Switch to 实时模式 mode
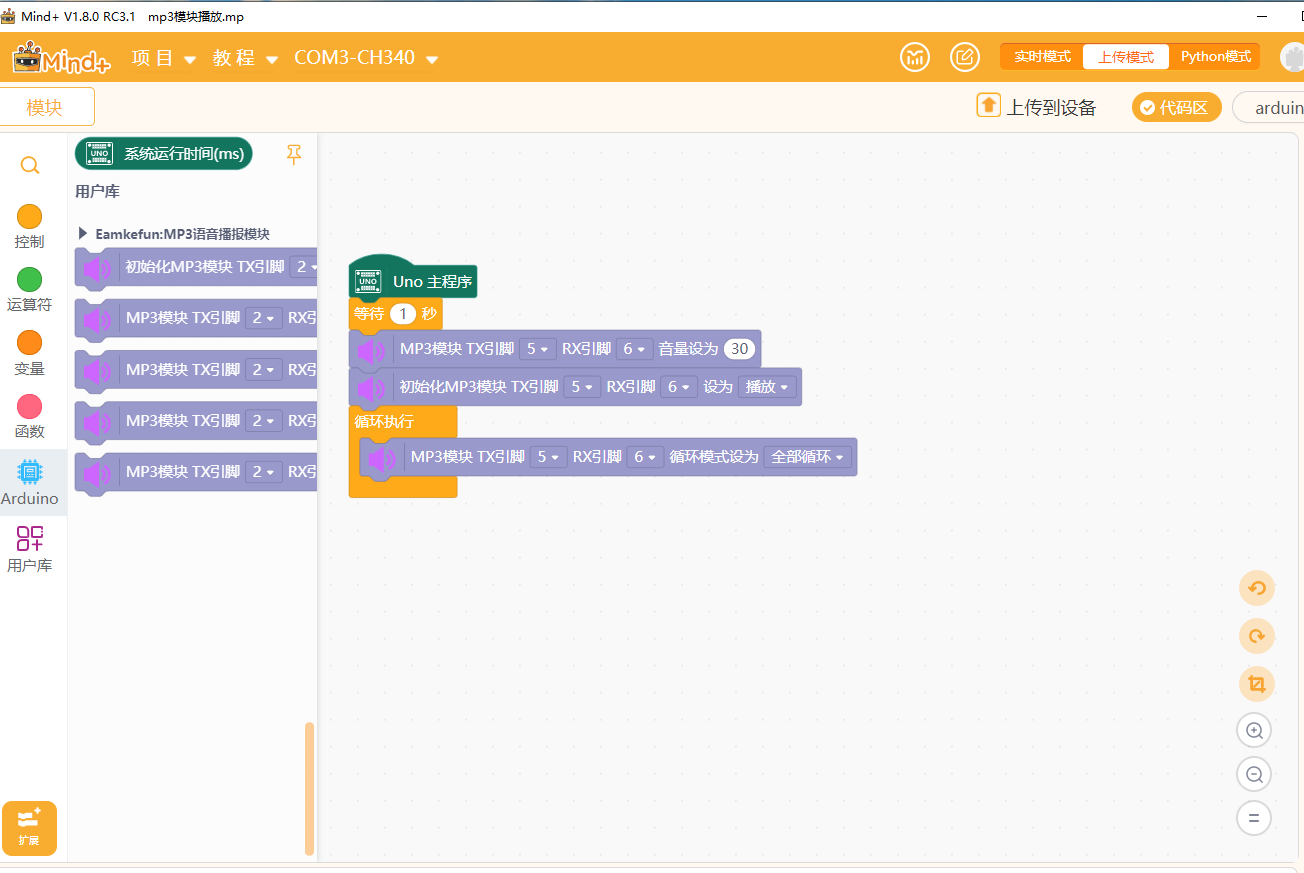 pos(1042,57)
